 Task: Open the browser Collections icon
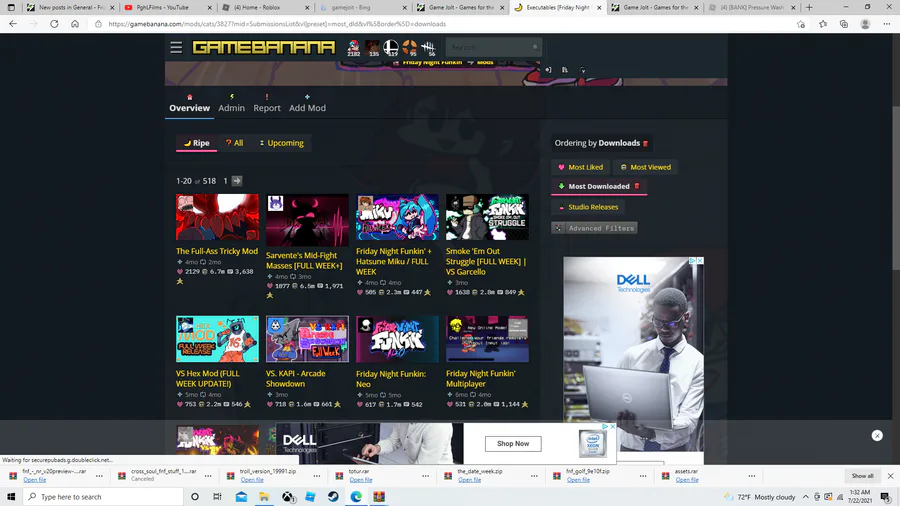coord(844,24)
